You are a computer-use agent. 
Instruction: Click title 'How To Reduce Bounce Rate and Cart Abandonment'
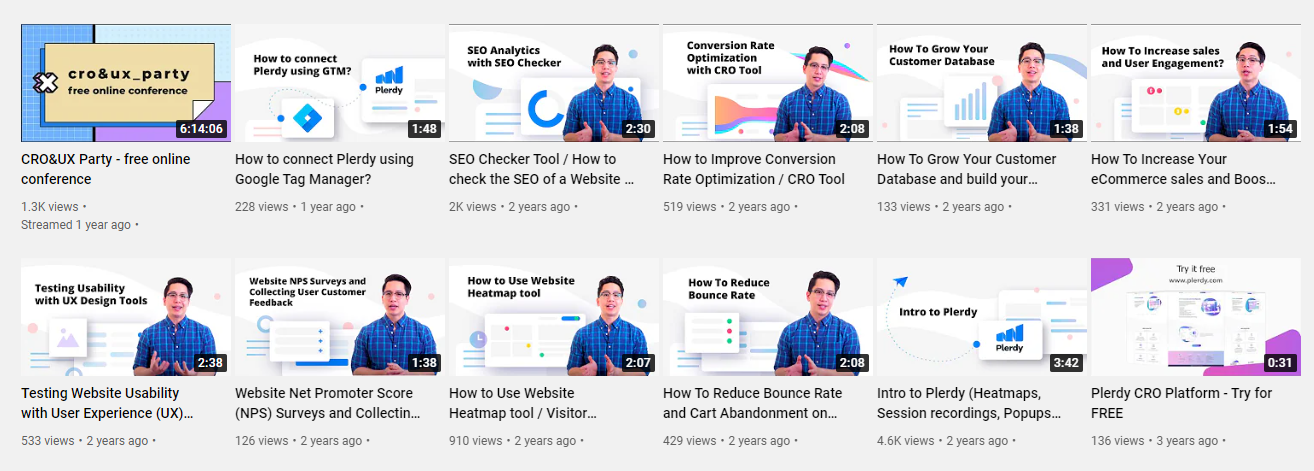click(x=753, y=403)
